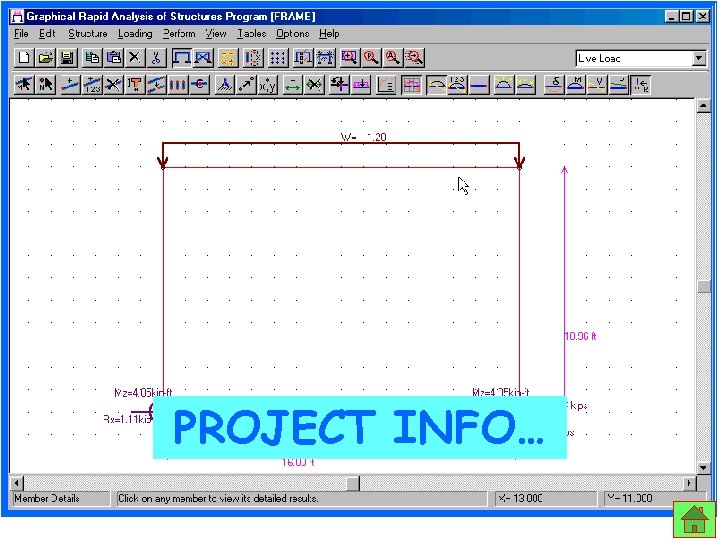720x540 pixels.
Task: Click the add member icon
Action: click(70, 85)
